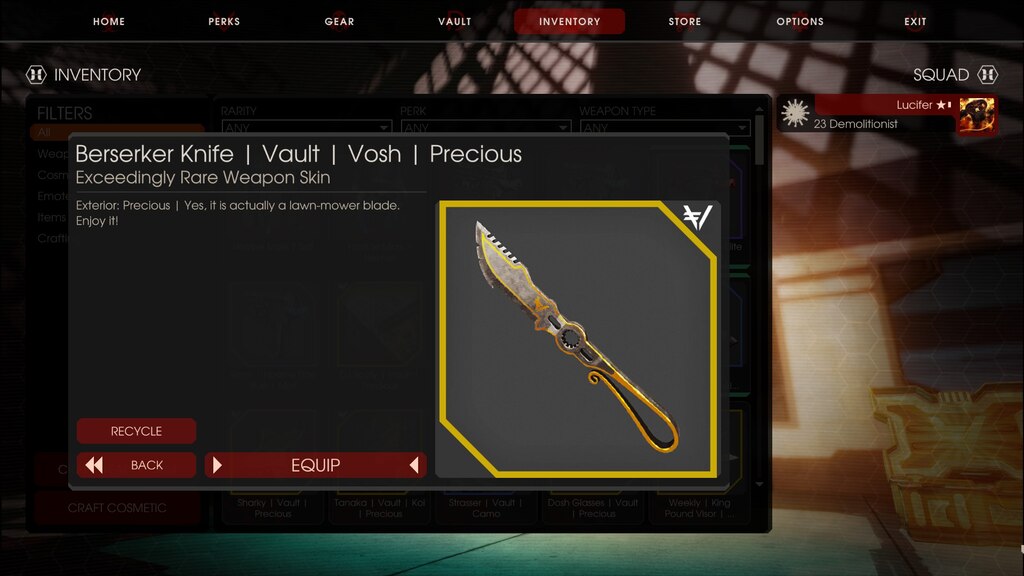1024x576 pixels.
Task: Go back with the BACK button
Action: pyautogui.click(x=136, y=465)
